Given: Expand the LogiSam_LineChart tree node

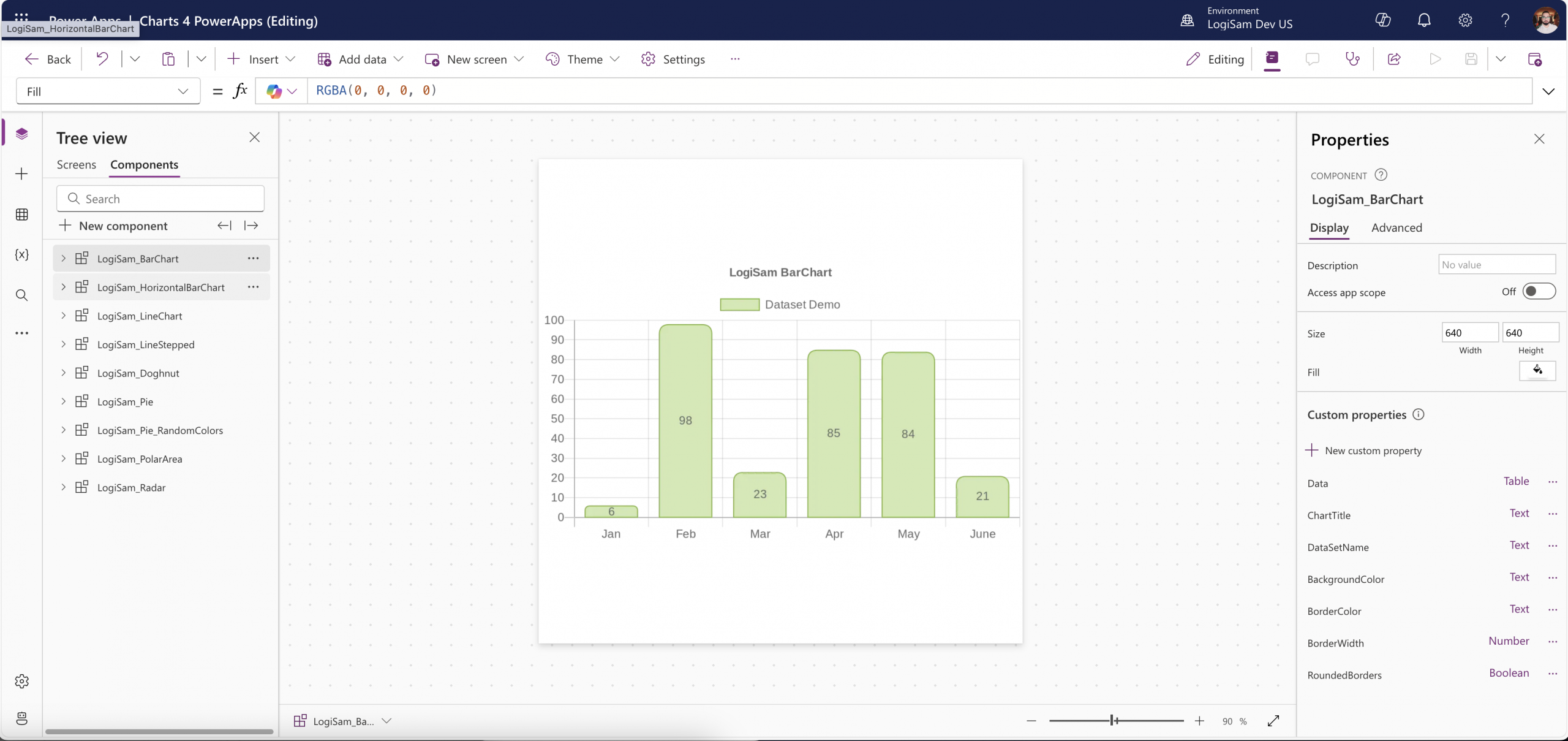Looking at the screenshot, I should [63, 316].
